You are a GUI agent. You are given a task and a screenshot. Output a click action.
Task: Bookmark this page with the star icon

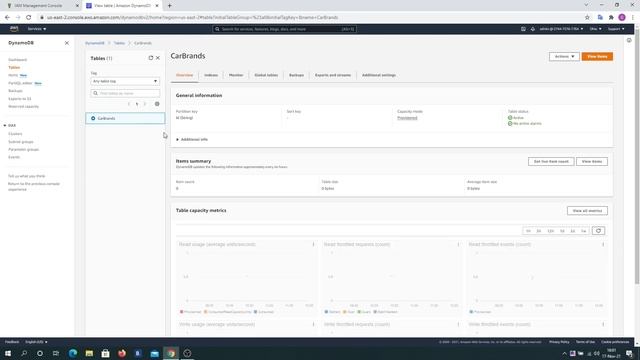587,18
